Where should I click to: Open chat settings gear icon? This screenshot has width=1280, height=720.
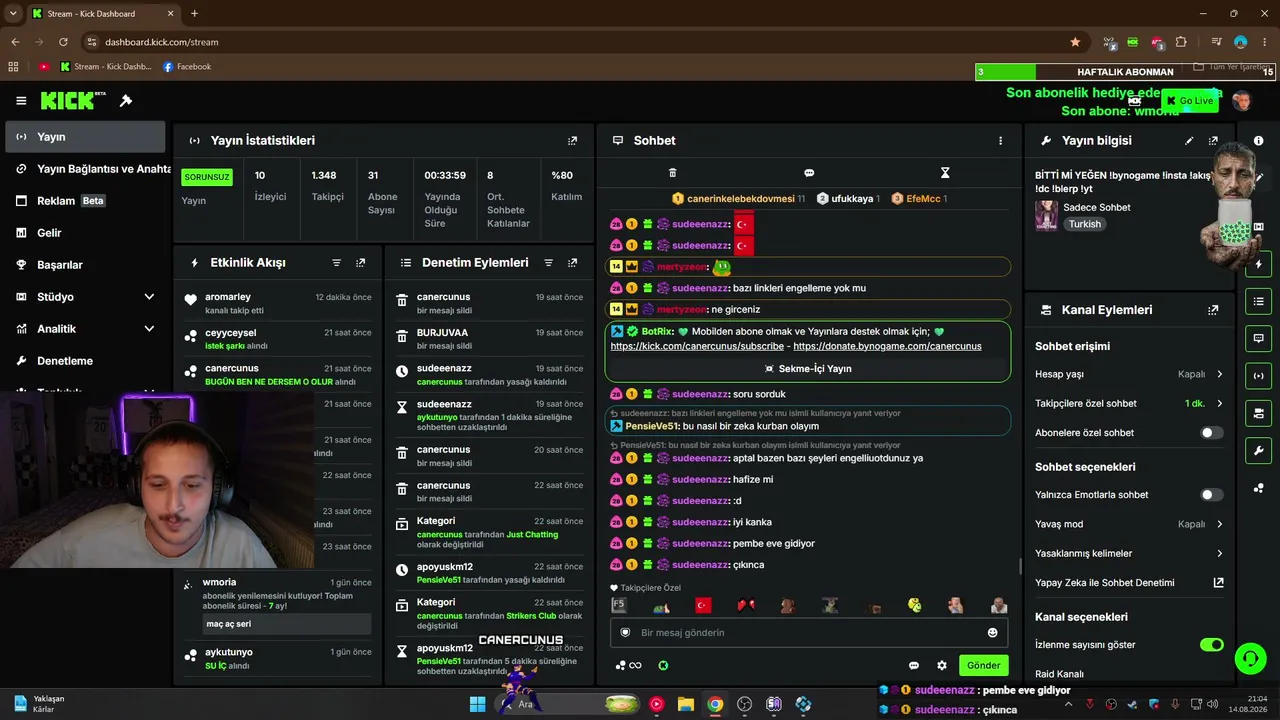pyautogui.click(x=941, y=665)
